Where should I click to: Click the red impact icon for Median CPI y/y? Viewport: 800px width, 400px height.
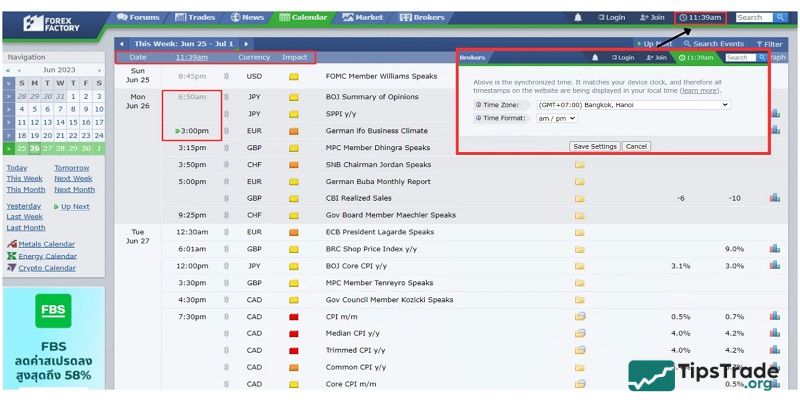point(293,334)
